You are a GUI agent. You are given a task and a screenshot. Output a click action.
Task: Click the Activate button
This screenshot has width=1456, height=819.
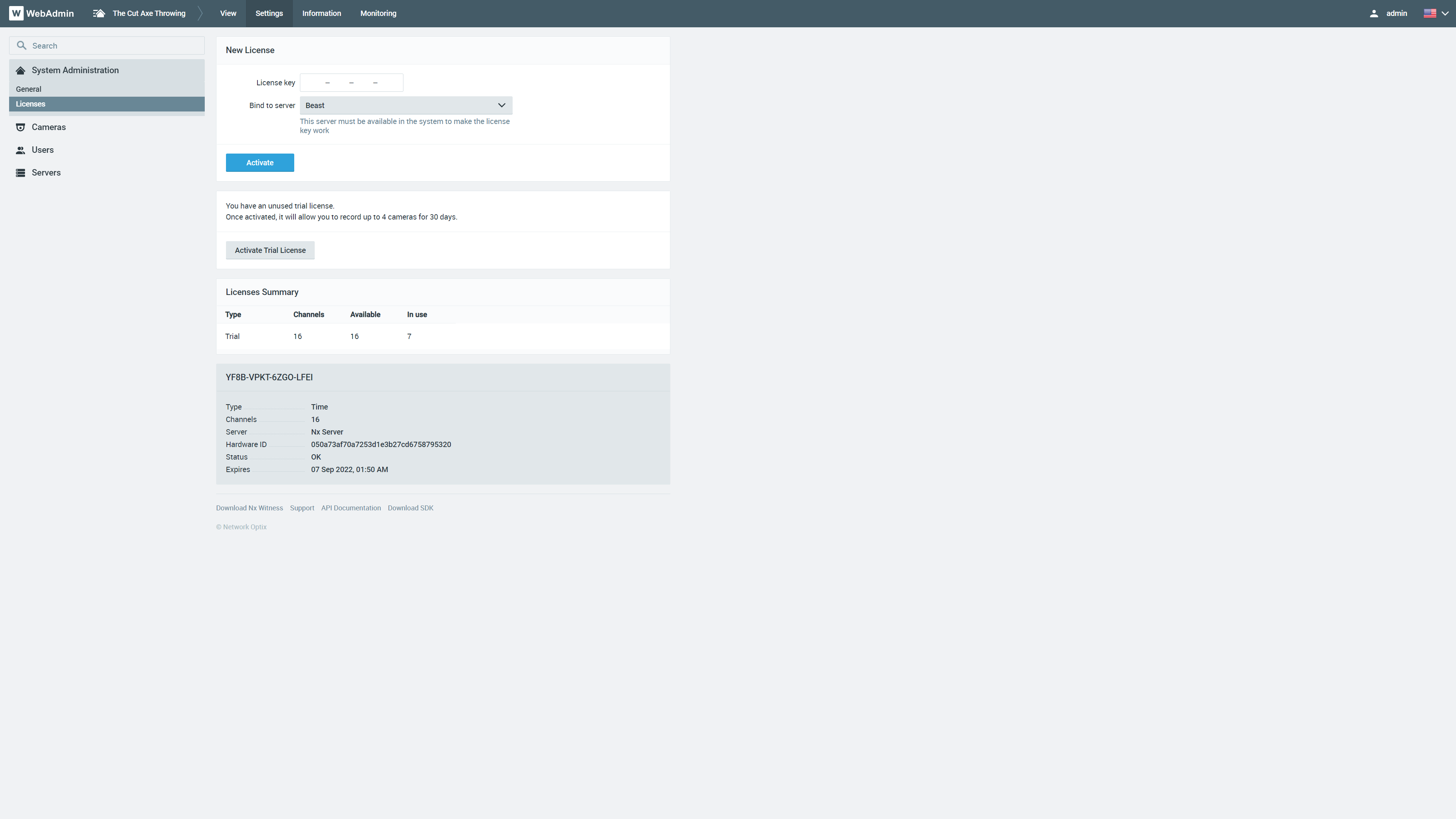[259, 162]
